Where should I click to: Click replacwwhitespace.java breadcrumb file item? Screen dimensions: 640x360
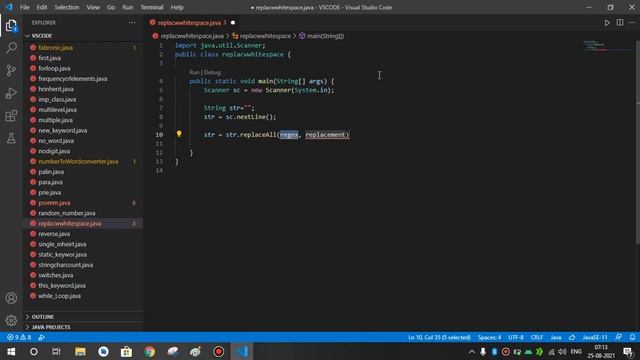click(192, 36)
